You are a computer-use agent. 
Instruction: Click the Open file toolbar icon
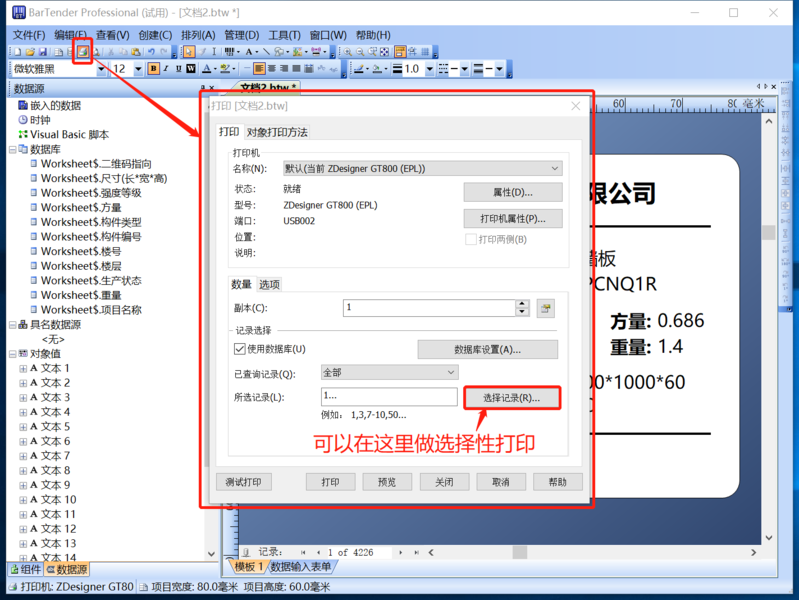click(x=30, y=51)
